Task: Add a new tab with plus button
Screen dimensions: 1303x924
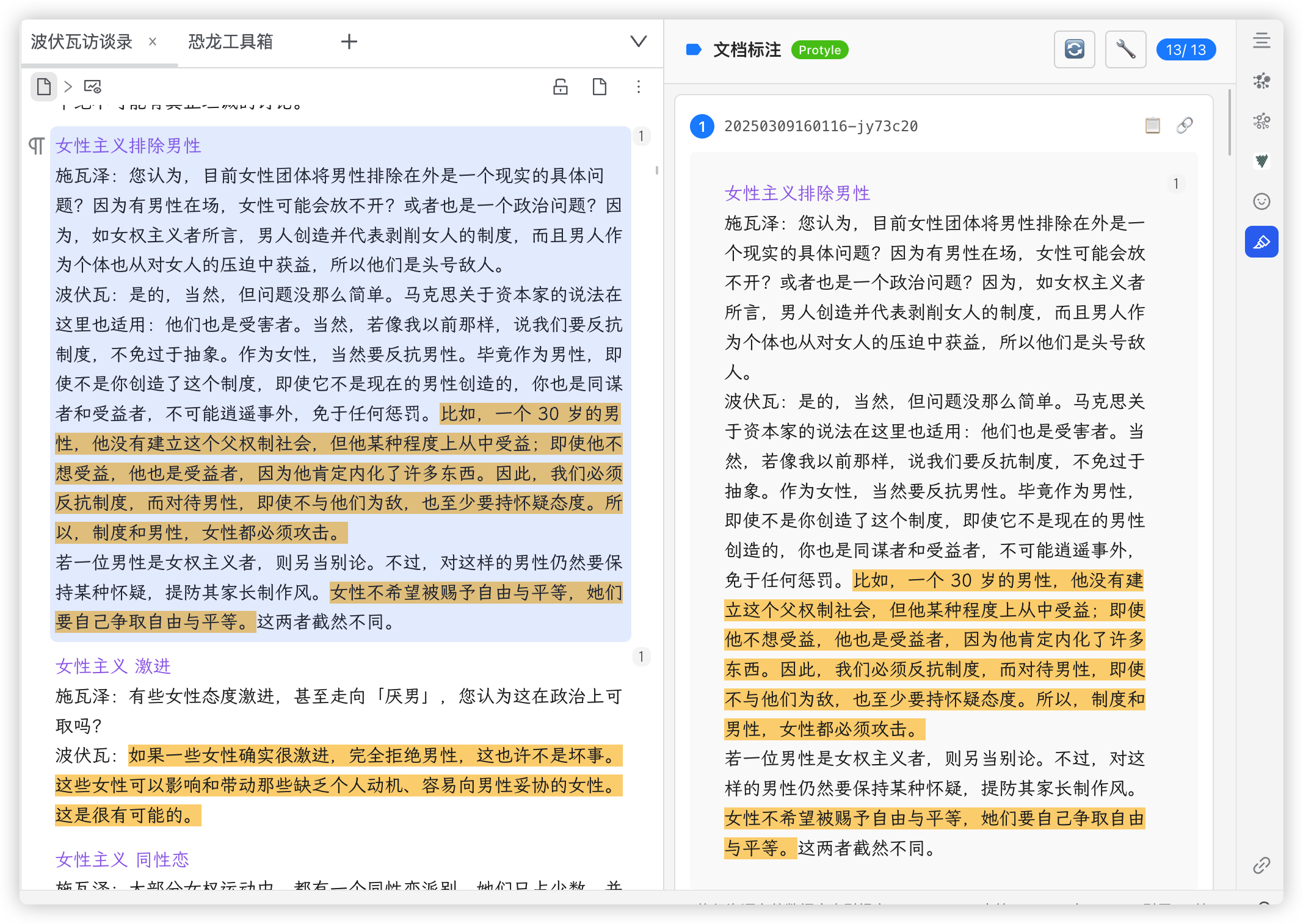Action: [x=349, y=42]
